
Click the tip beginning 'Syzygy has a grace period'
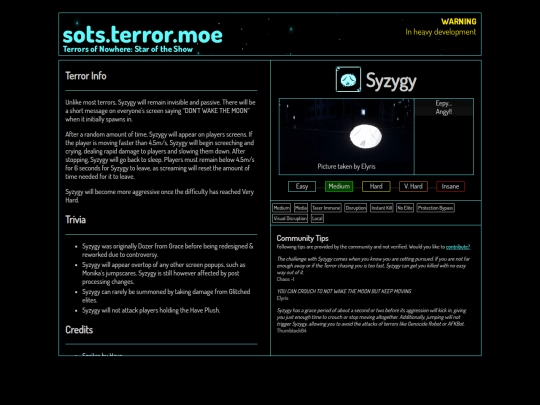tap(371, 317)
